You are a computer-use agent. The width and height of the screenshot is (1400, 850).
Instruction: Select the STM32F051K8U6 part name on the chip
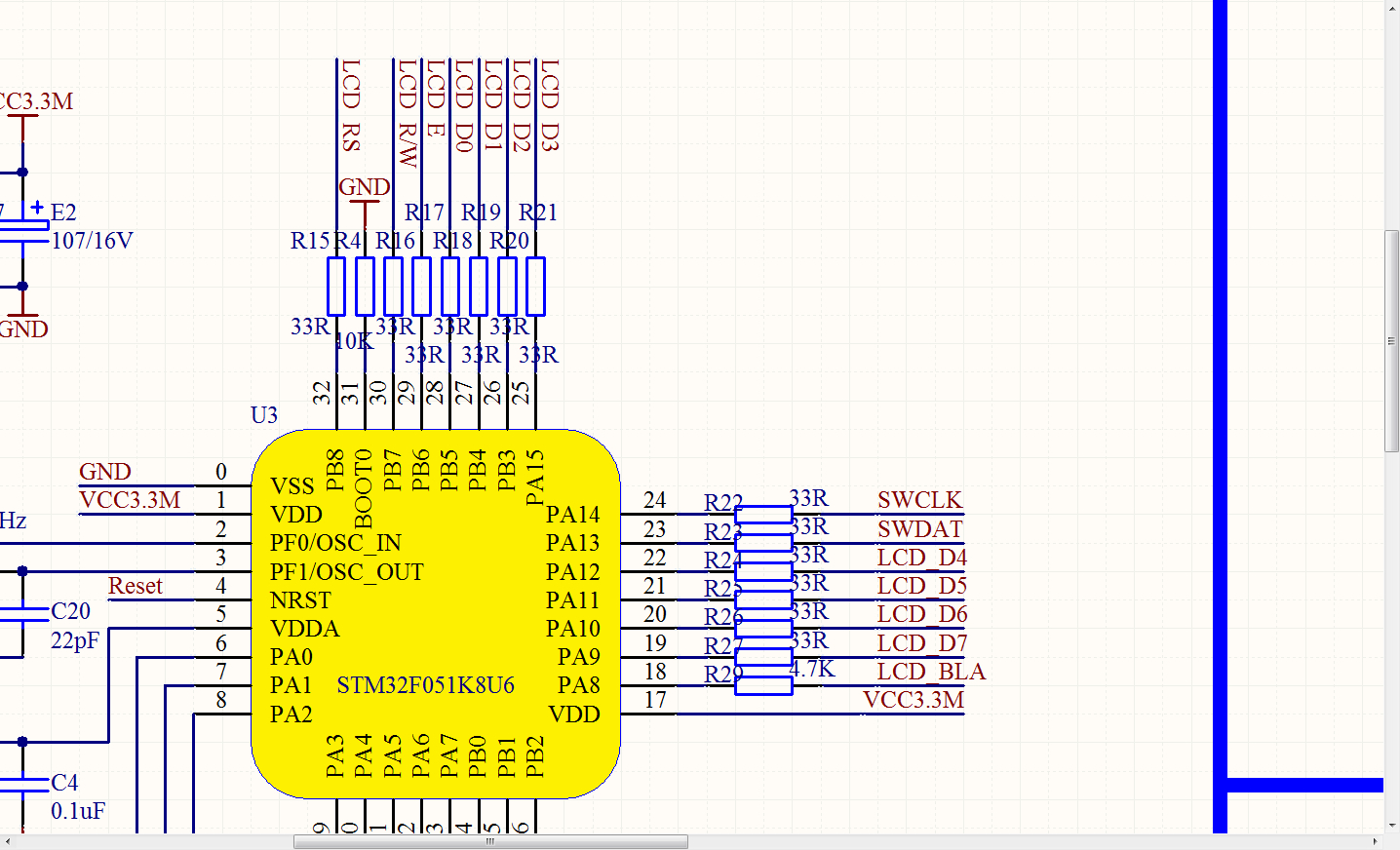pos(425,685)
